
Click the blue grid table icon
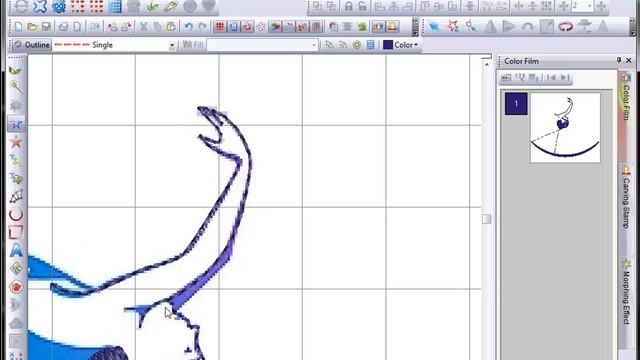115,6
